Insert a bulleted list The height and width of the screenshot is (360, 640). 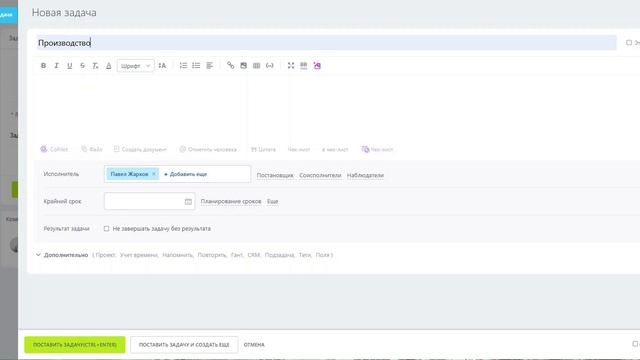pyautogui.click(x=196, y=66)
